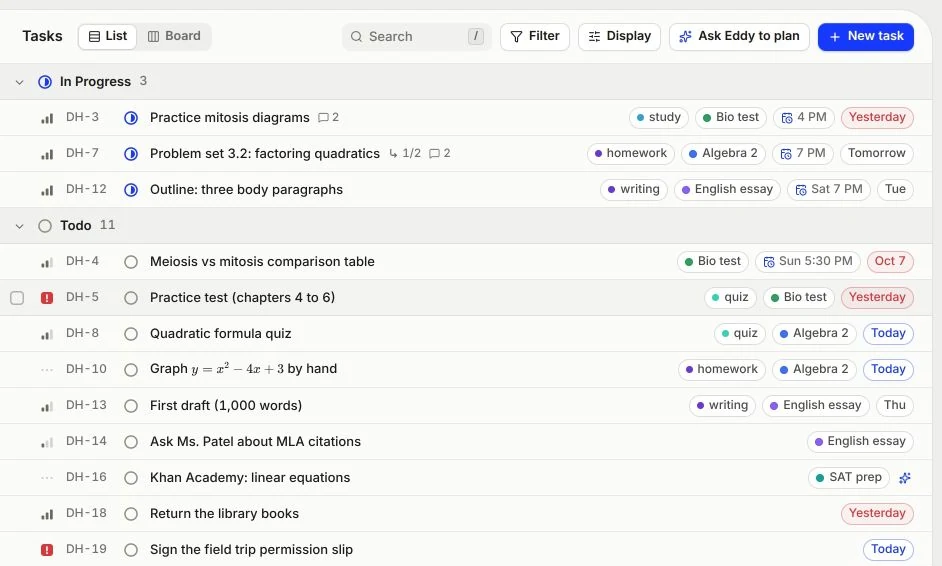Click In Progress group status icon
Viewport: 942px width, 566px height.
[45, 82]
